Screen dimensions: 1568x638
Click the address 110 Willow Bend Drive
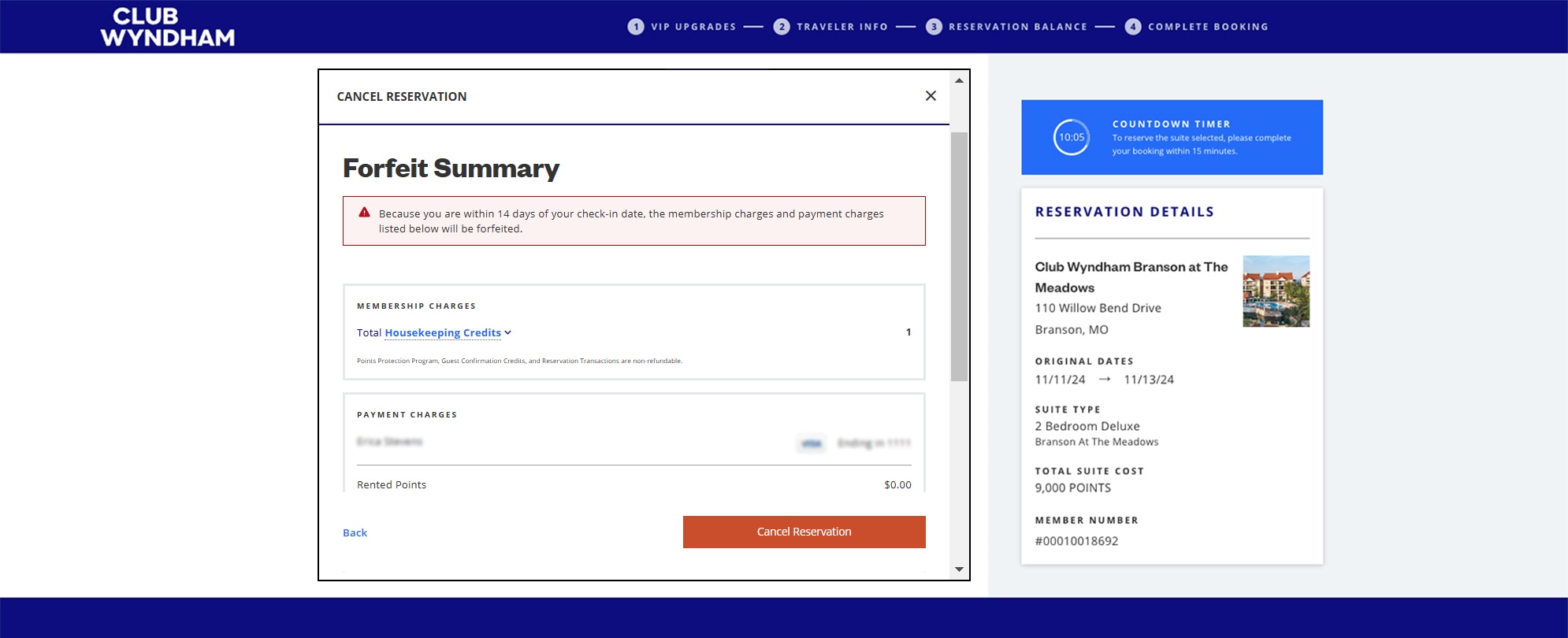pyautogui.click(x=1098, y=308)
